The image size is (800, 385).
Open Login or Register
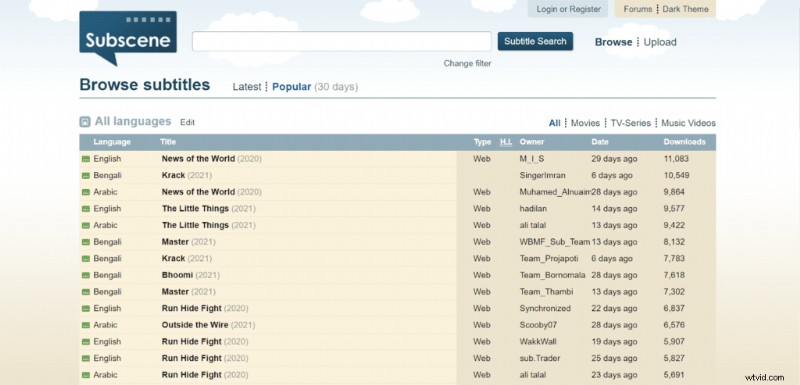[568, 9]
